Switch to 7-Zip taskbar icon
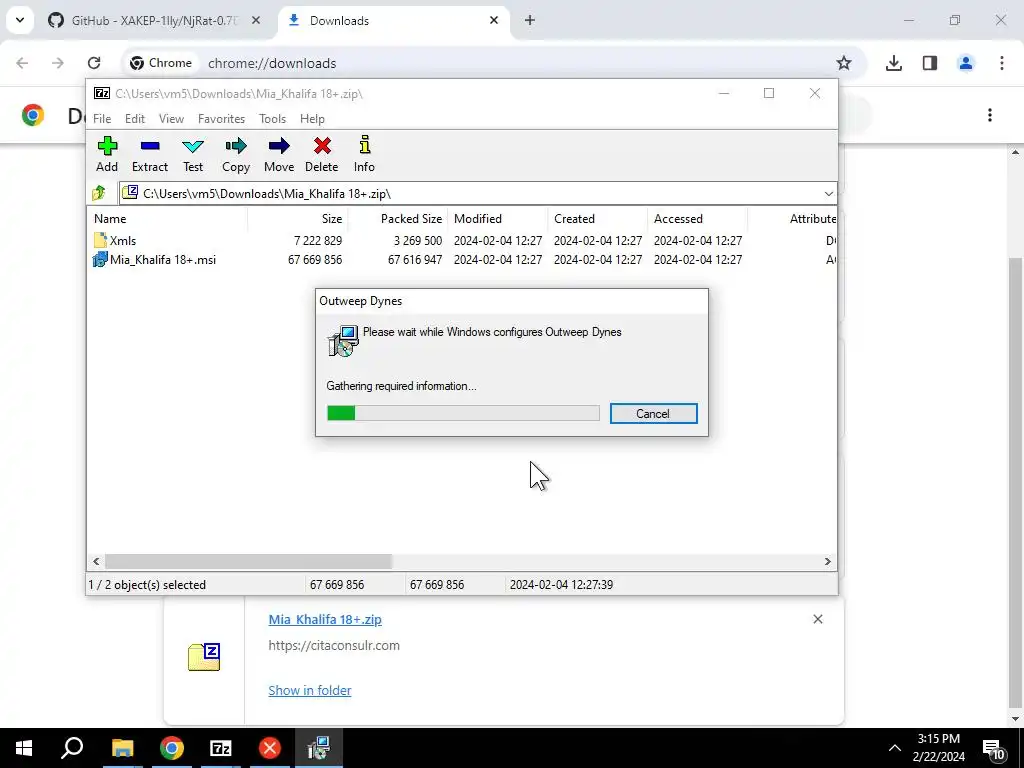This screenshot has height=768, width=1024. point(220,748)
